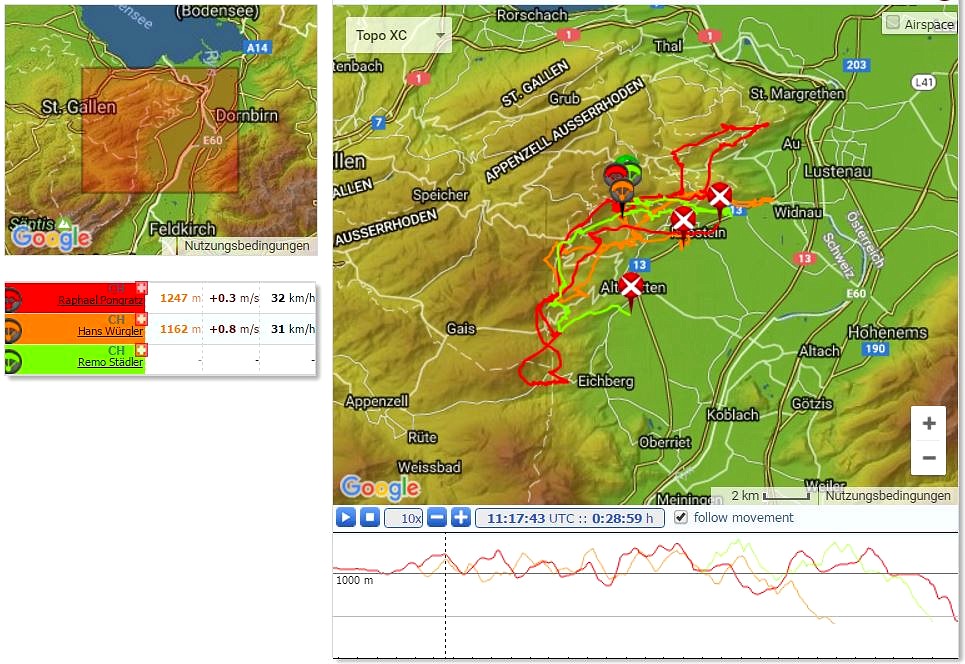Click the orange viewport rectangle in overview map
965x664 pixels.
click(160, 130)
